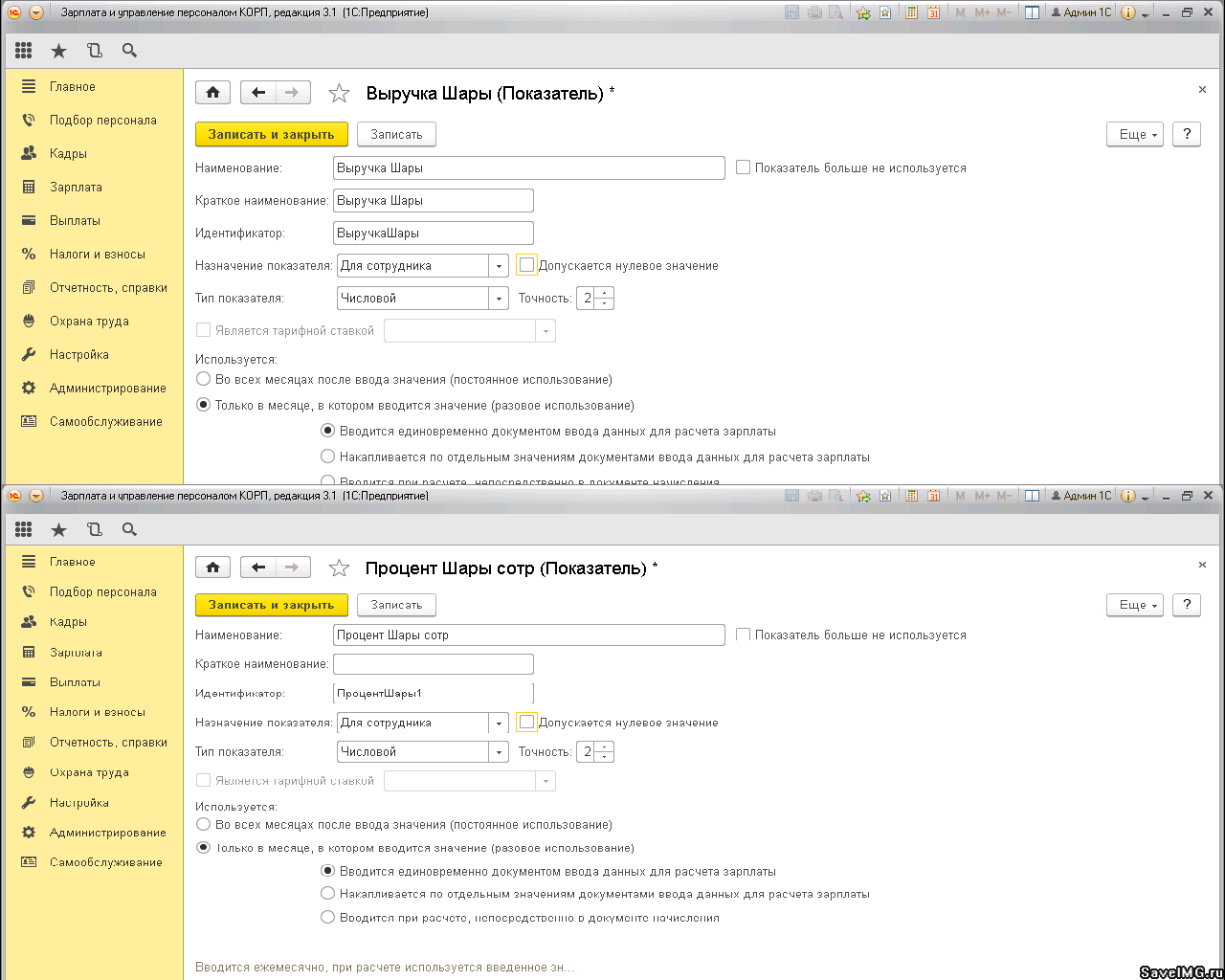Select 'Вводится при расчете' radio in Процент Шары сотр
Screen dimensions: 1225x980
[327, 917]
